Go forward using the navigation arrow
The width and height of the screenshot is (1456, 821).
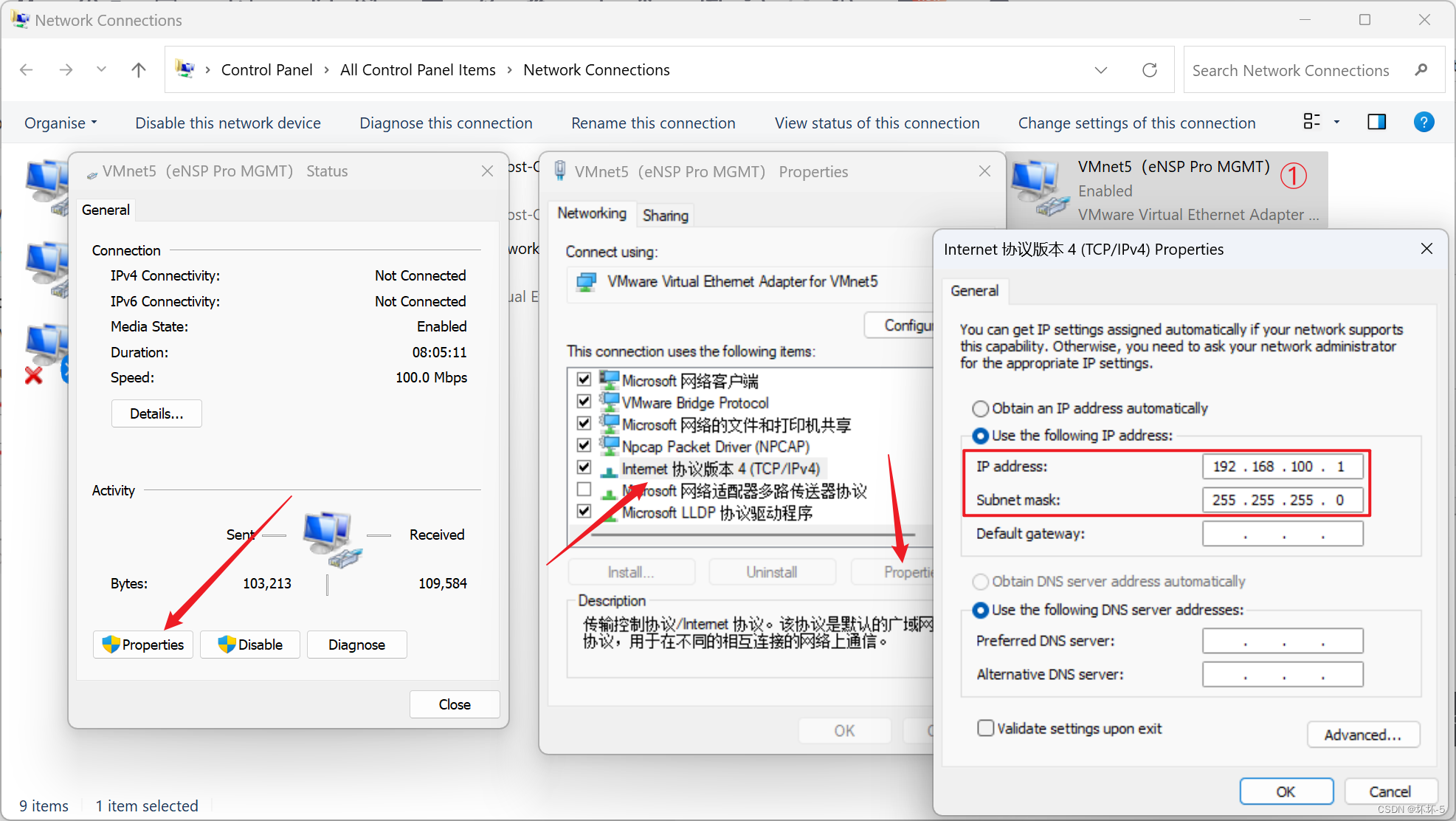(66, 70)
